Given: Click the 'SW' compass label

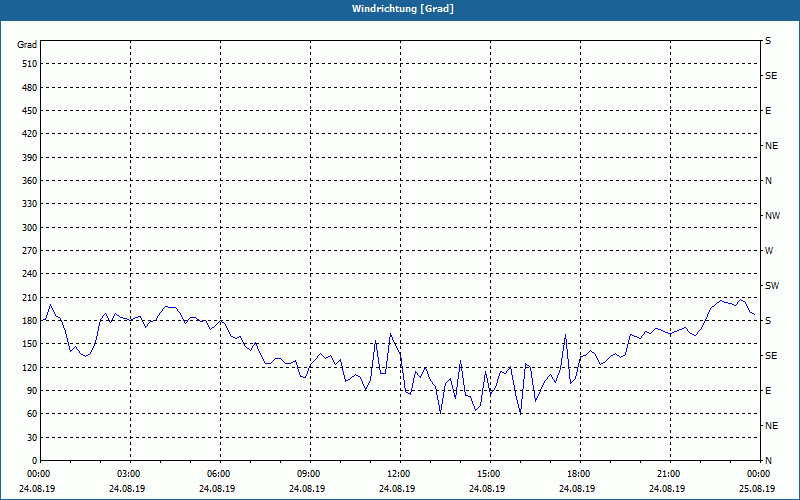Looking at the screenshot, I should pyautogui.click(x=772, y=286).
